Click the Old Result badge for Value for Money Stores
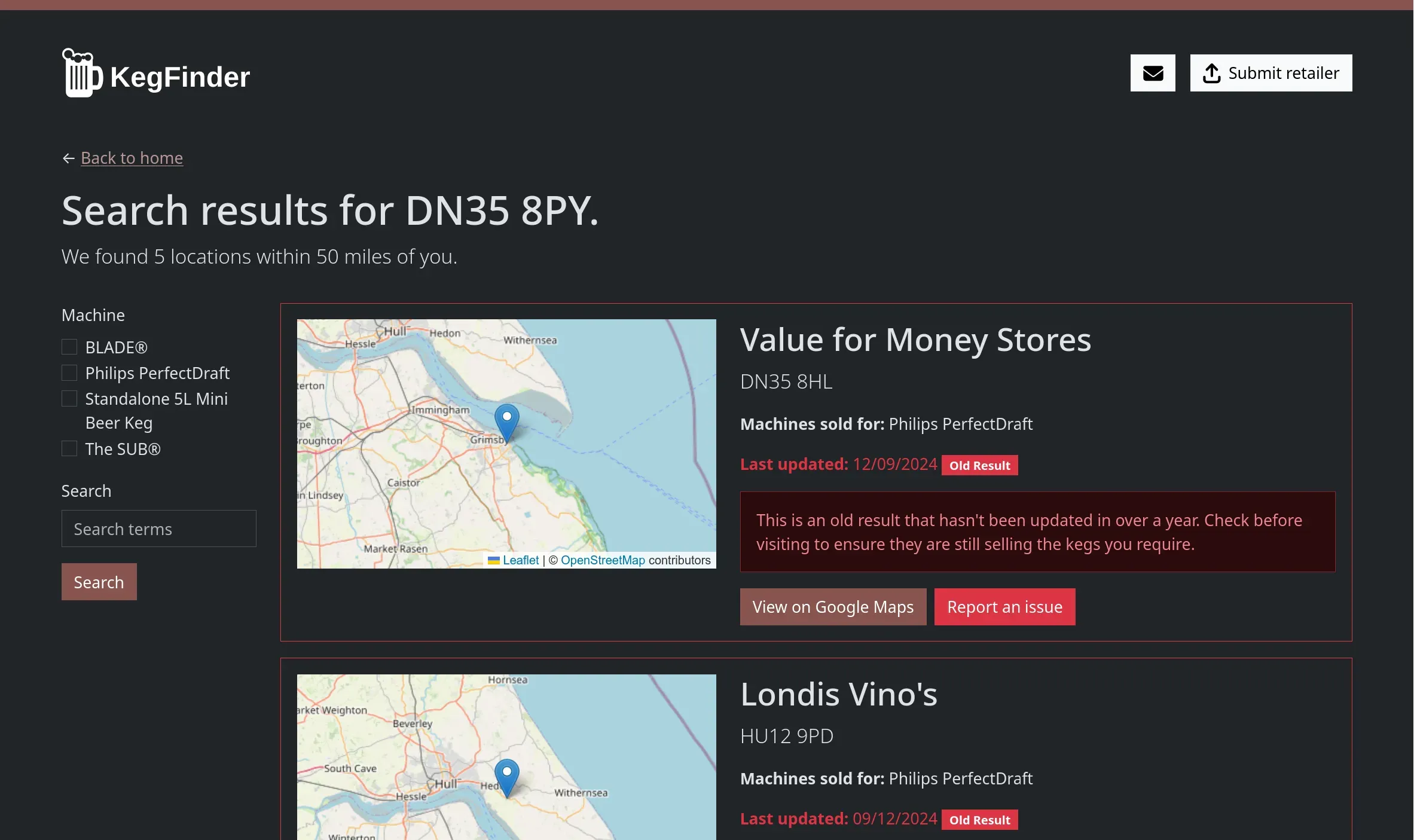 point(979,465)
